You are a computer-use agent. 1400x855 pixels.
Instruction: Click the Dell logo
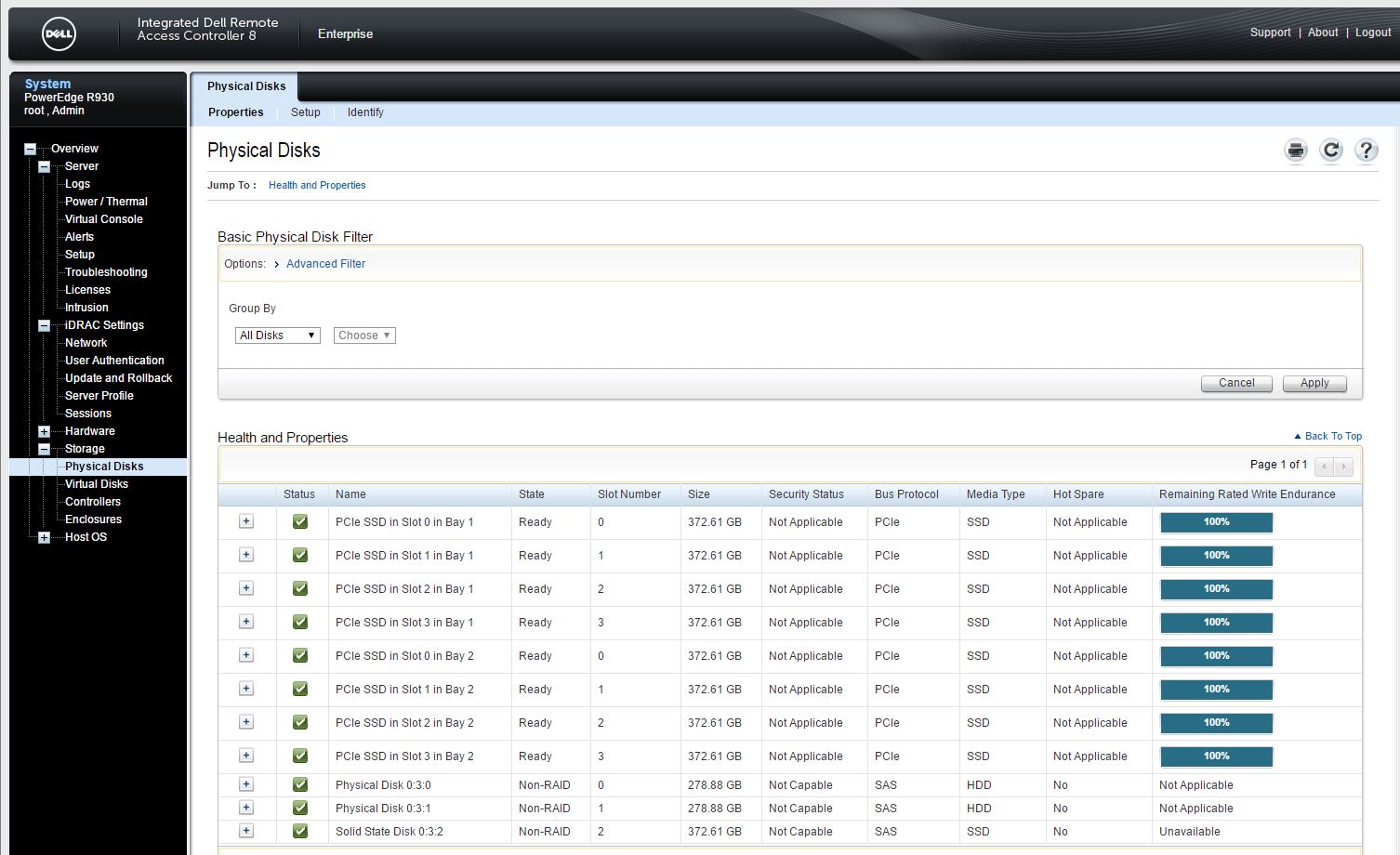tap(59, 34)
